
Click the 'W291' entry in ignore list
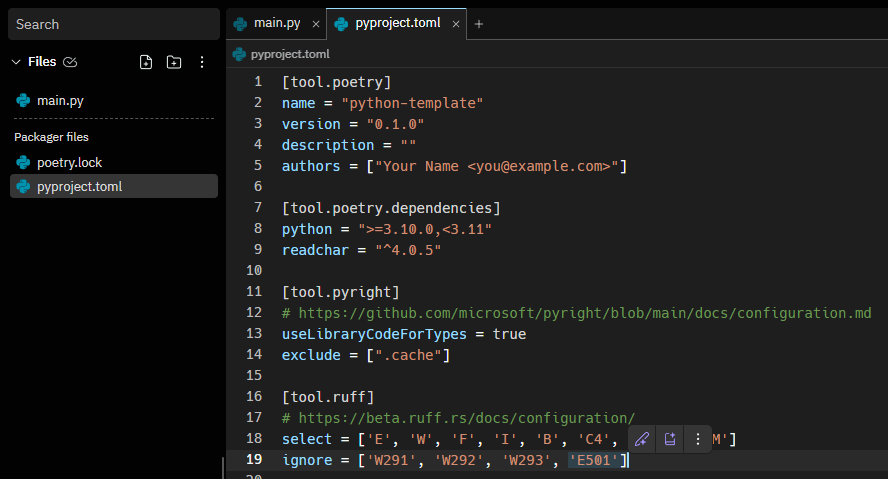tap(391, 460)
